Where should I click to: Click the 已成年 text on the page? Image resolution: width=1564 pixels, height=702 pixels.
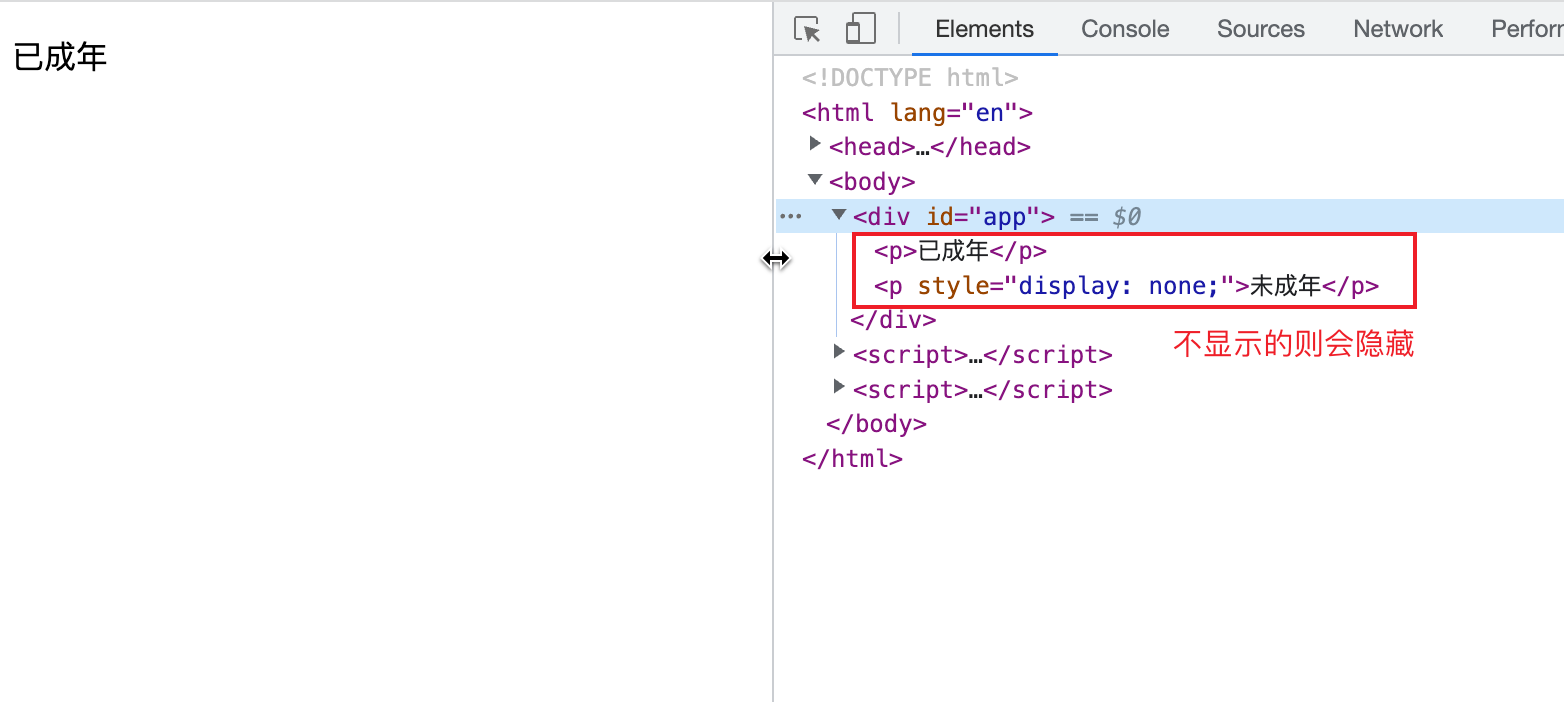60,57
